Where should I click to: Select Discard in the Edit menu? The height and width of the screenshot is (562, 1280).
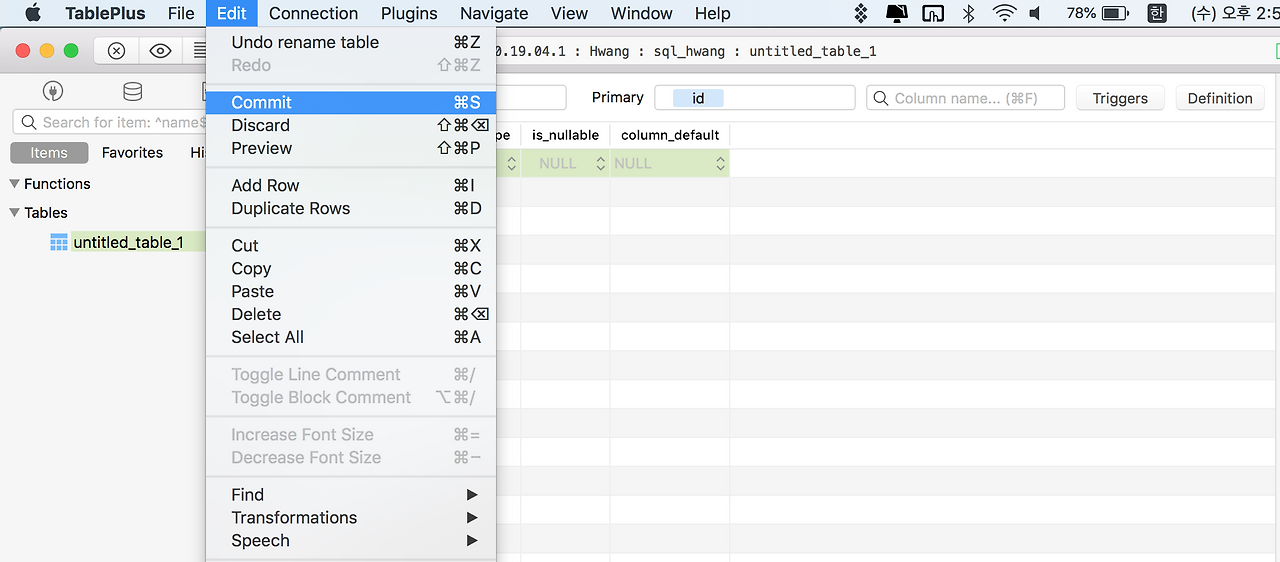point(350,125)
